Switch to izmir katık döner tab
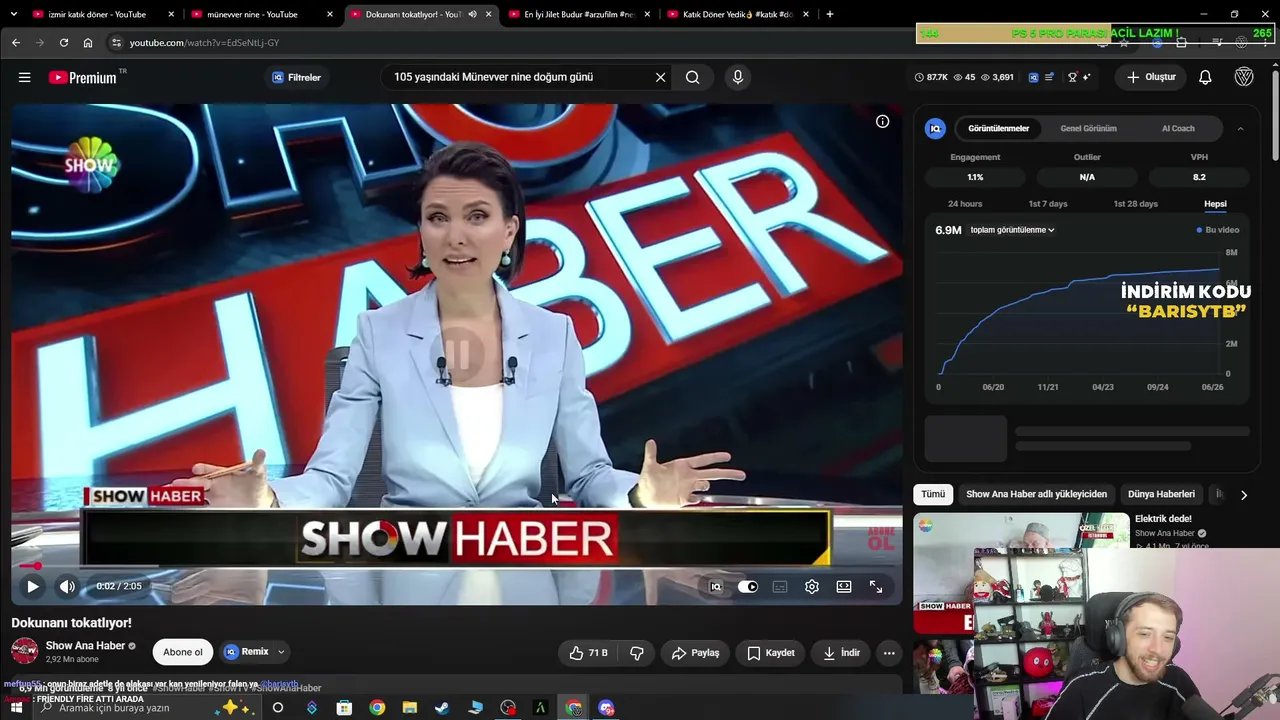This screenshot has width=1280, height=720. (x=104, y=14)
